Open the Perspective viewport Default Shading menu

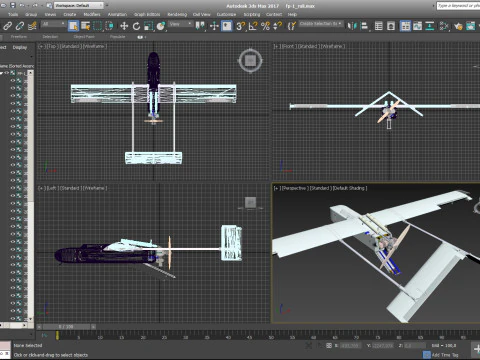(350, 188)
